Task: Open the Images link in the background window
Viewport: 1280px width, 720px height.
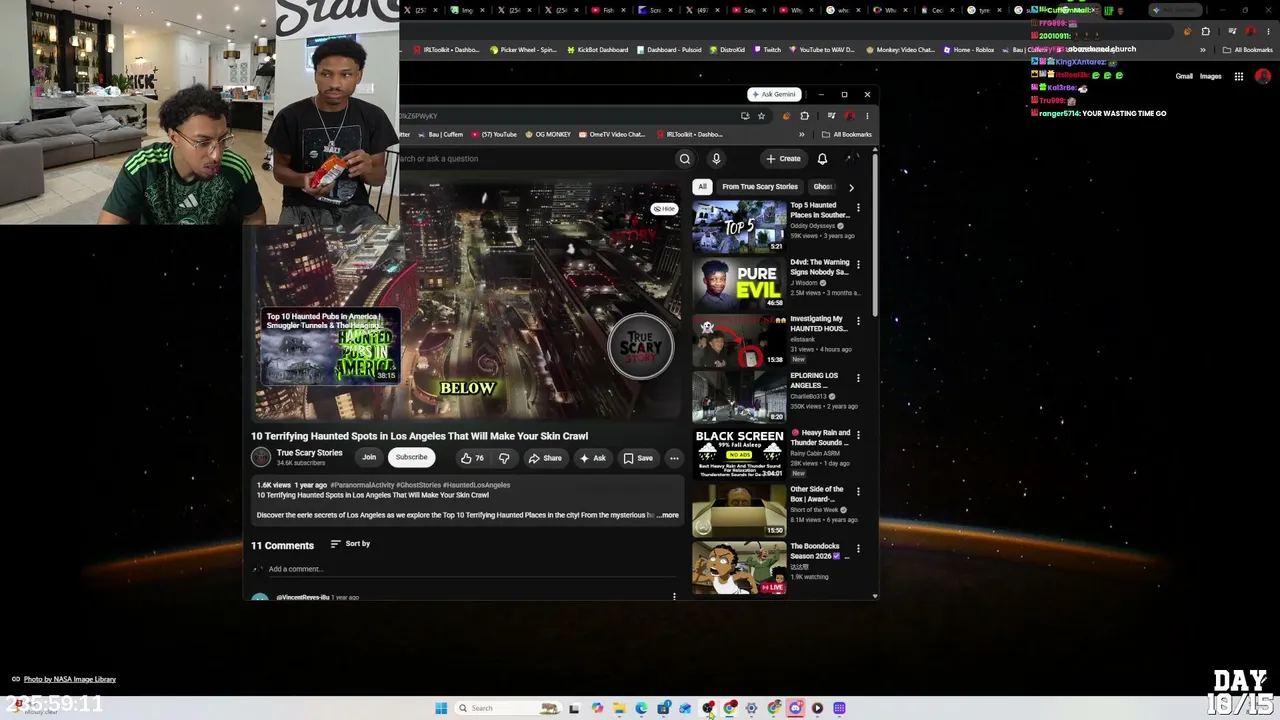Action: pos(1210,76)
